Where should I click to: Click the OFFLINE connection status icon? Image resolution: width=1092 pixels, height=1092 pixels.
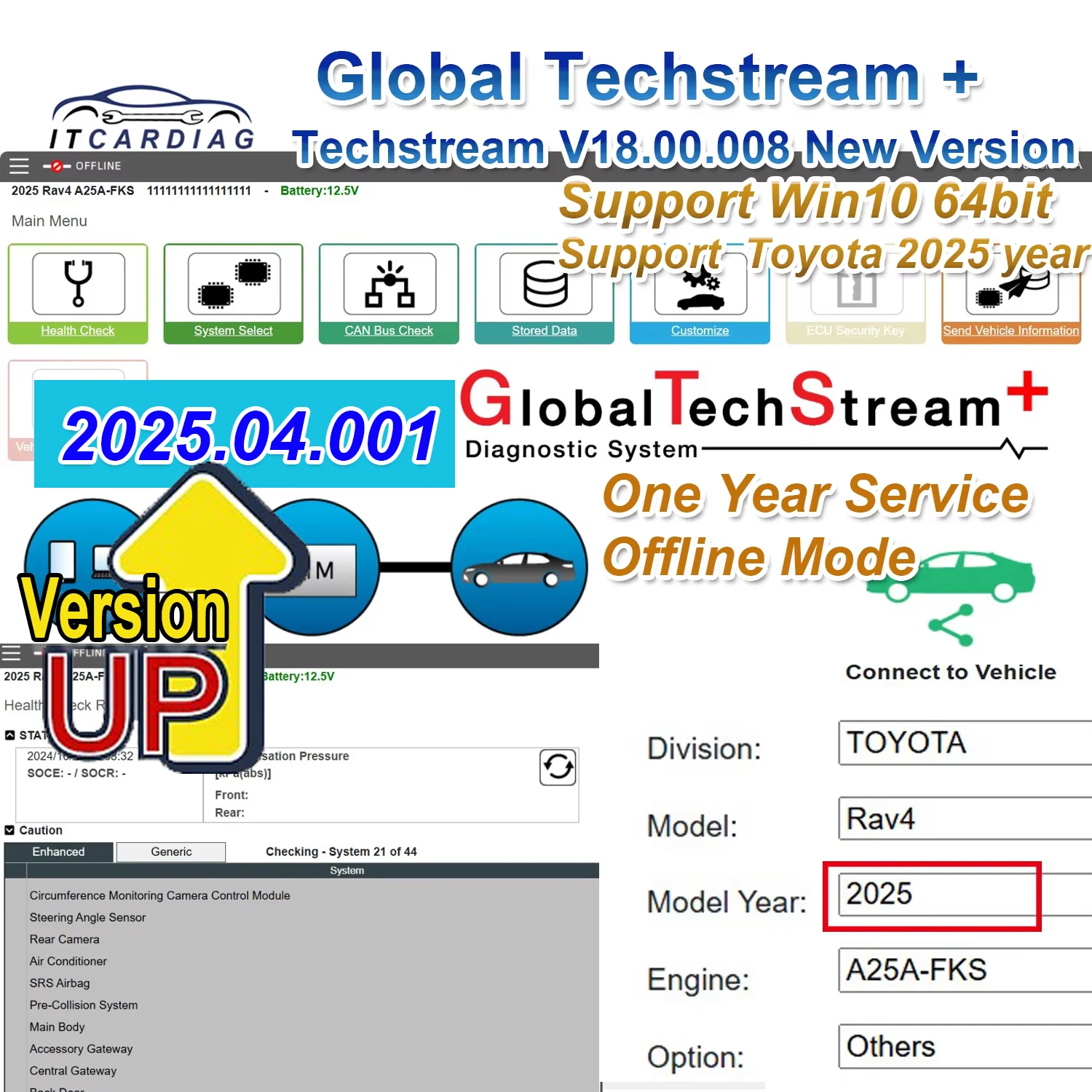click(56, 166)
